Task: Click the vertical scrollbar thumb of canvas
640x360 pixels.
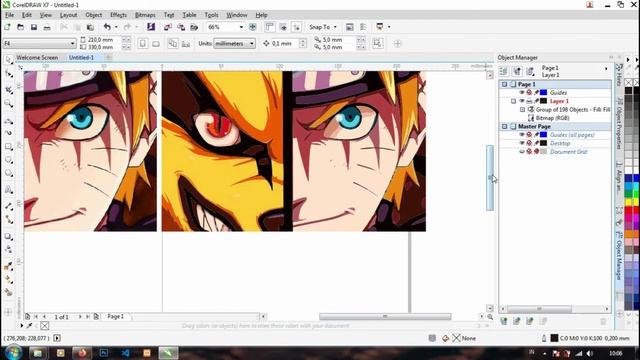Action: pyautogui.click(x=490, y=178)
